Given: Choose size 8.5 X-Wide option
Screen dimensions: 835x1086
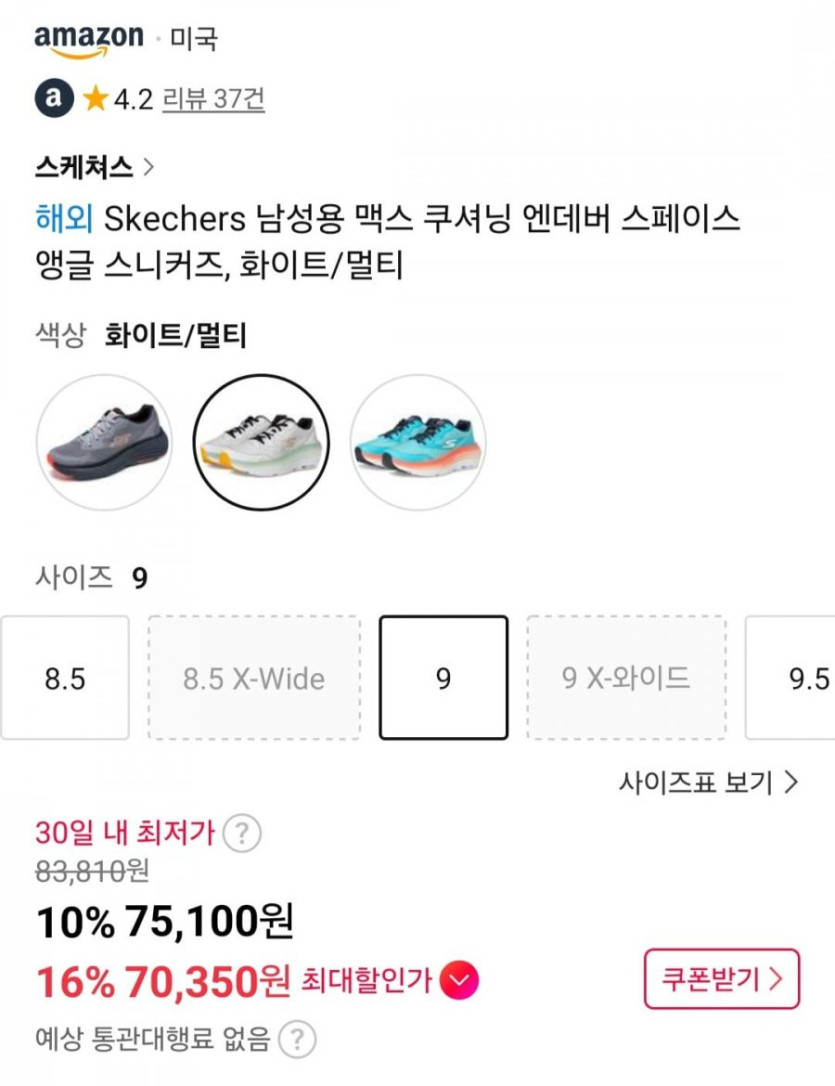Looking at the screenshot, I should 254,678.
